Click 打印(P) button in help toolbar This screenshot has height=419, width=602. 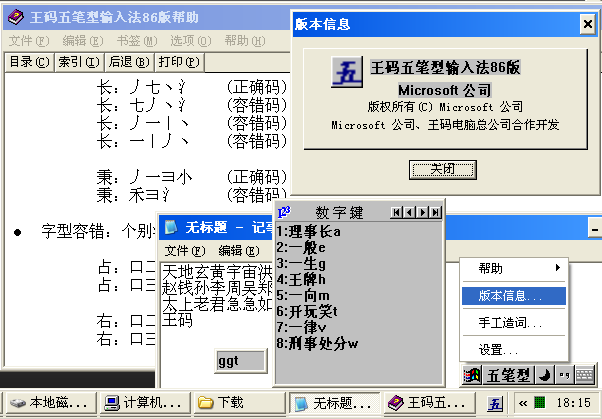(179, 62)
